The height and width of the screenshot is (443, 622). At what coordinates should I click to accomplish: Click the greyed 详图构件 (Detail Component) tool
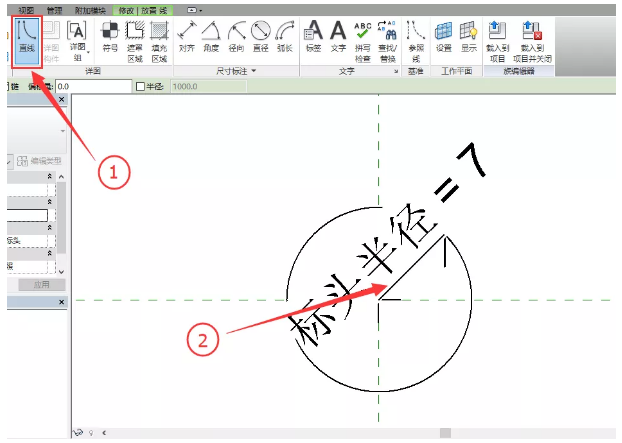(51, 41)
